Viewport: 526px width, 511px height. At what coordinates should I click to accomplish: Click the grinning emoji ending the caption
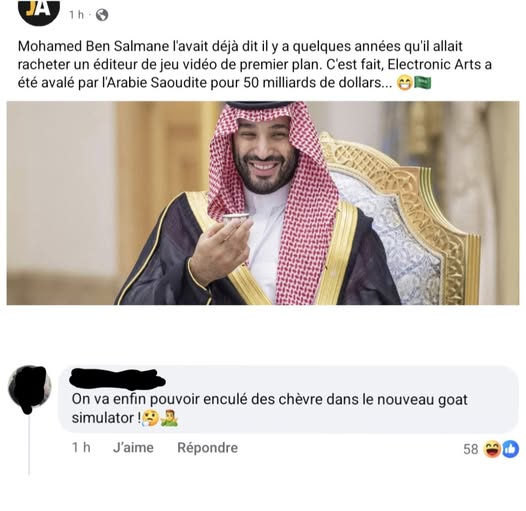[405, 83]
